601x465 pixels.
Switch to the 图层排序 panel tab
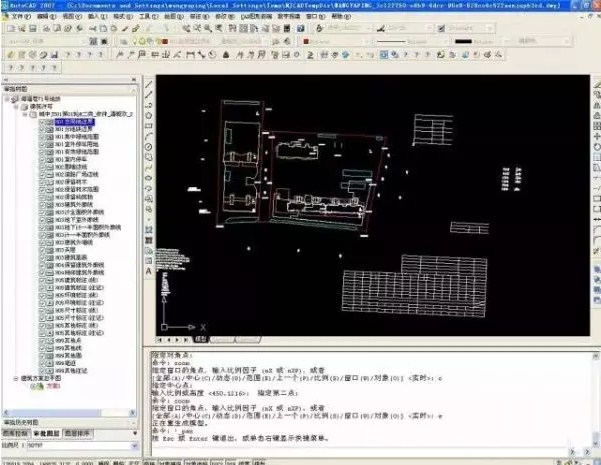click(x=77, y=434)
